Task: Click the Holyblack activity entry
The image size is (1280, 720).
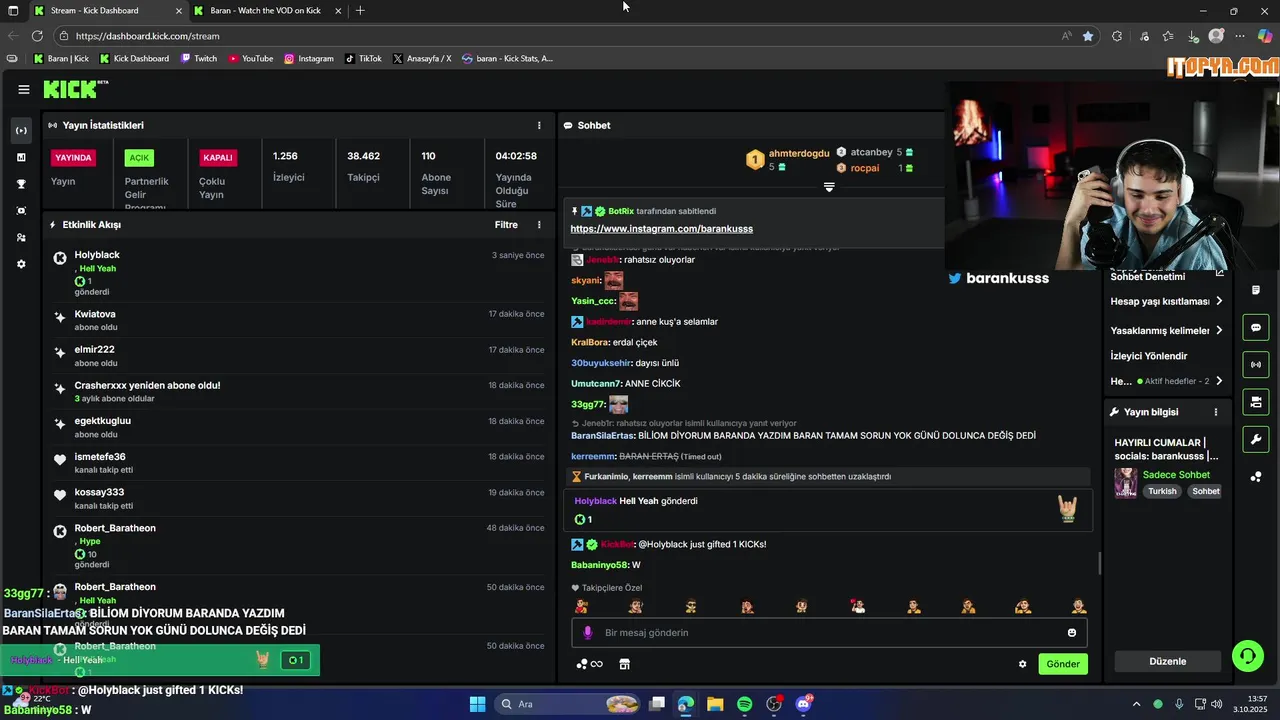Action: coord(299,273)
